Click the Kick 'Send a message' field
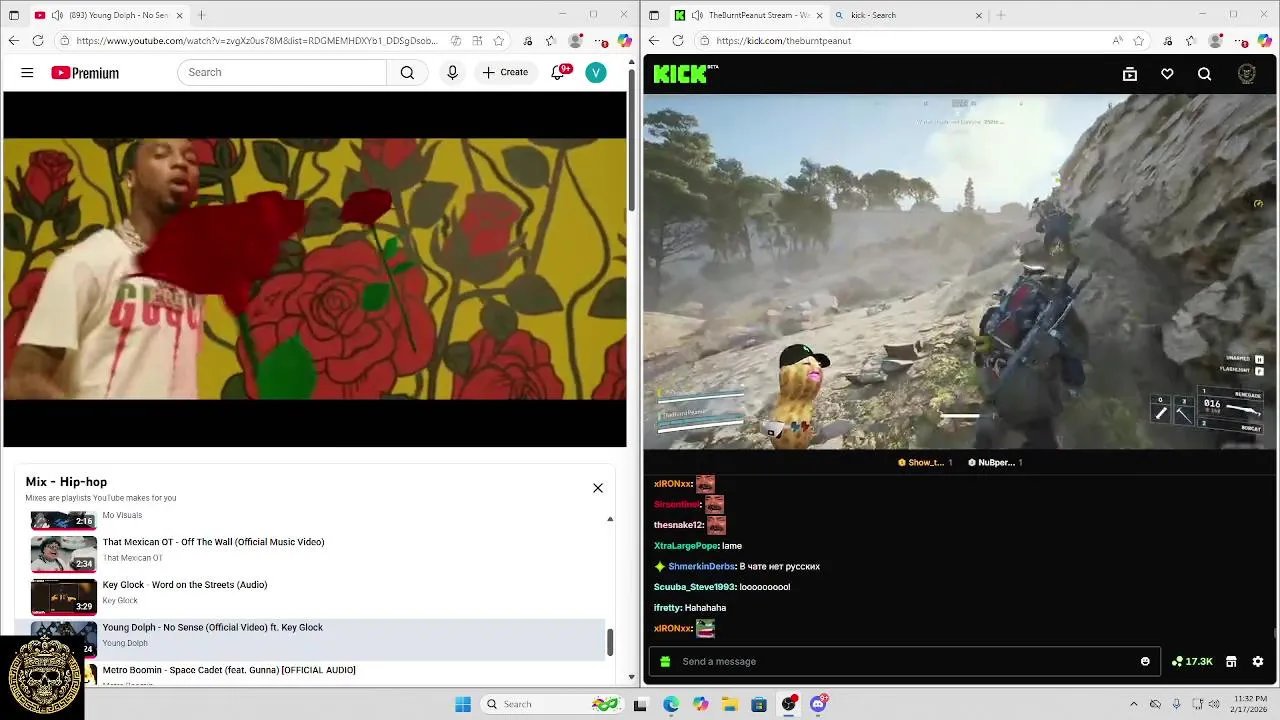Image resolution: width=1280 pixels, height=720 pixels. (905, 661)
